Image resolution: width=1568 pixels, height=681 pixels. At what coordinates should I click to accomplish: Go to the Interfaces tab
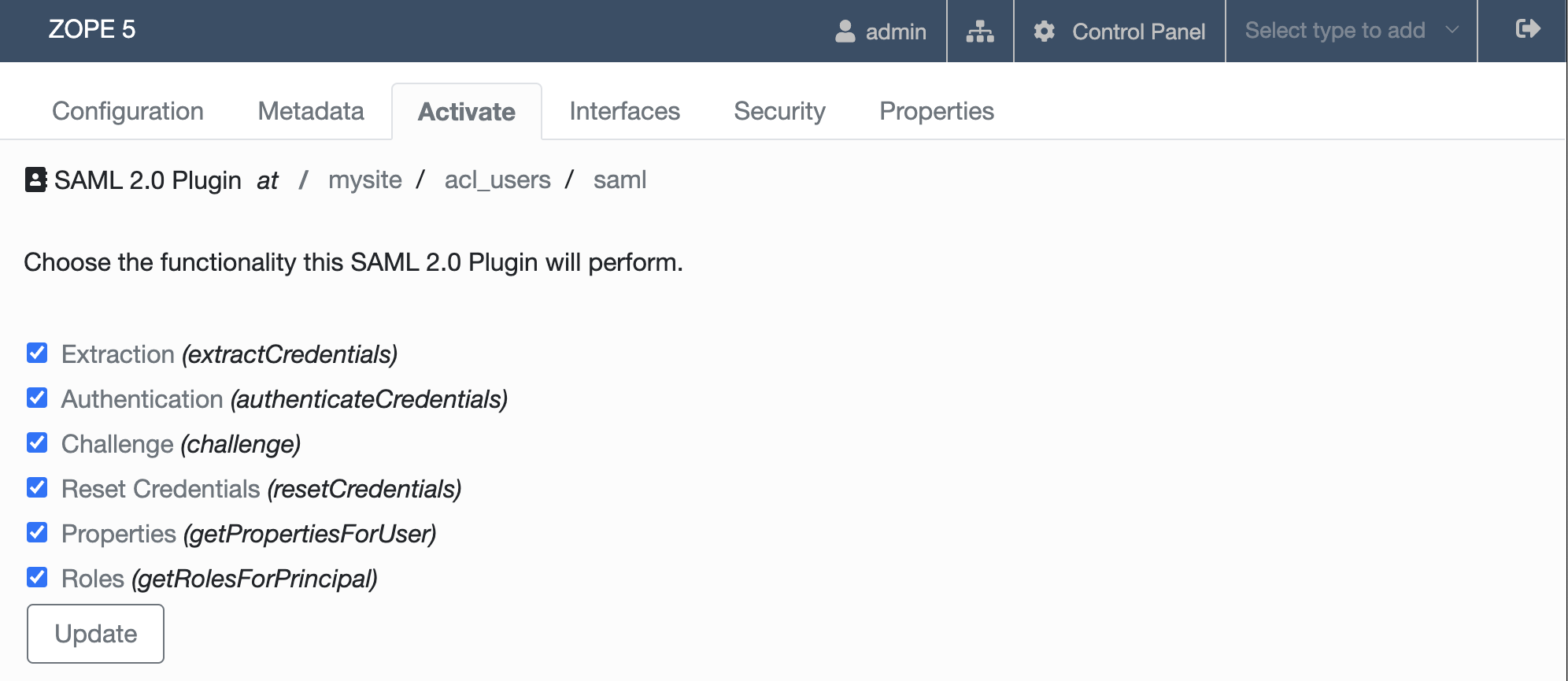pos(624,111)
